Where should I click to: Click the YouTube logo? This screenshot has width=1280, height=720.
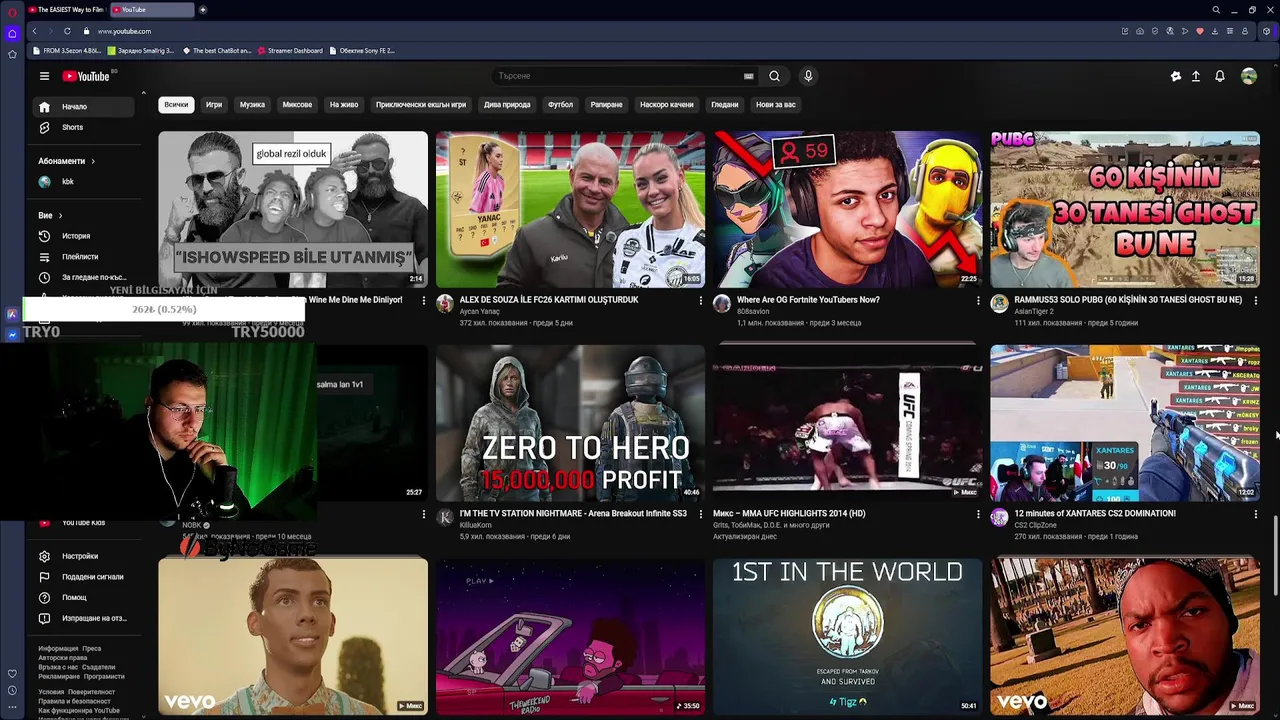[x=86, y=76]
